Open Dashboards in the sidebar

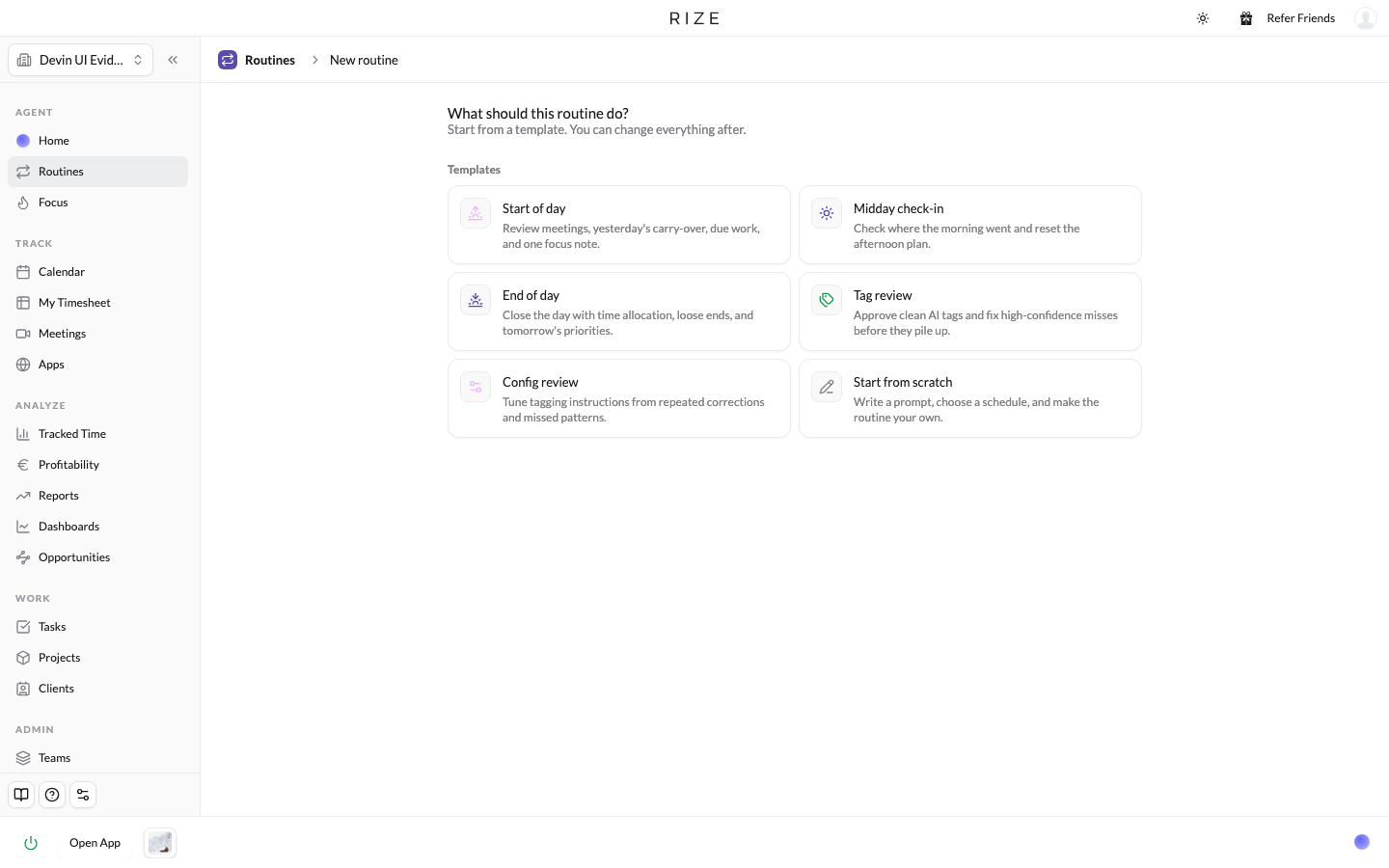[x=98, y=527]
